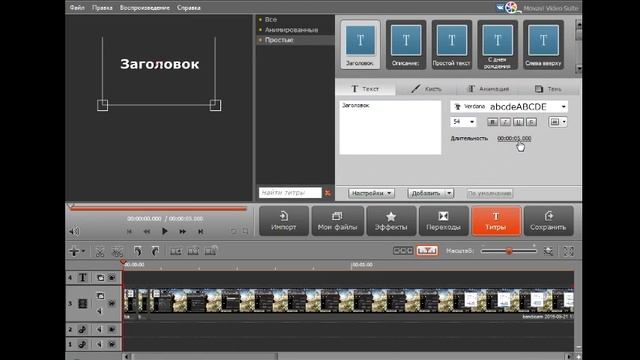Open the Титры section
640x360 pixels.
click(496, 221)
